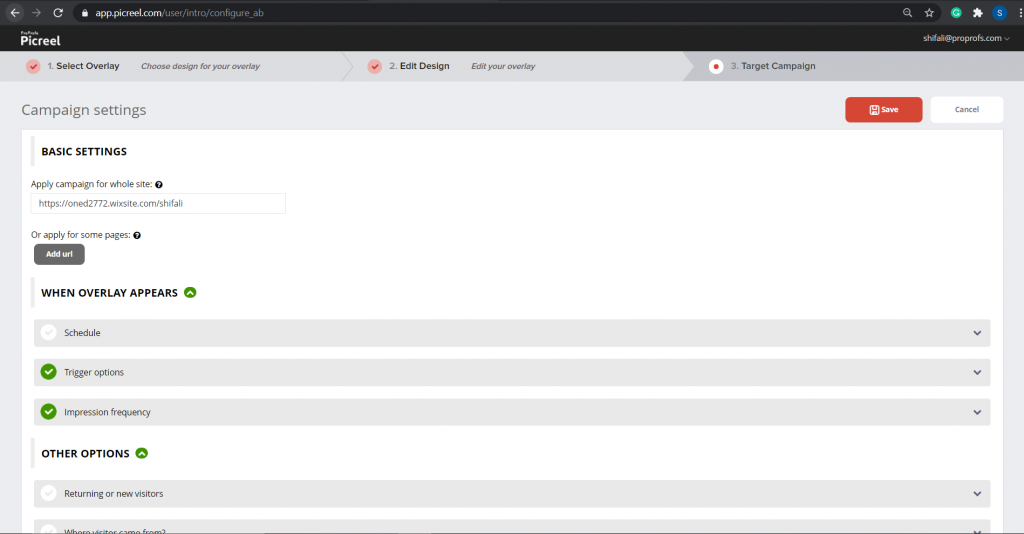Viewport: 1024px width, 534px height.
Task: Click the padlock site info icon
Action: point(85,13)
